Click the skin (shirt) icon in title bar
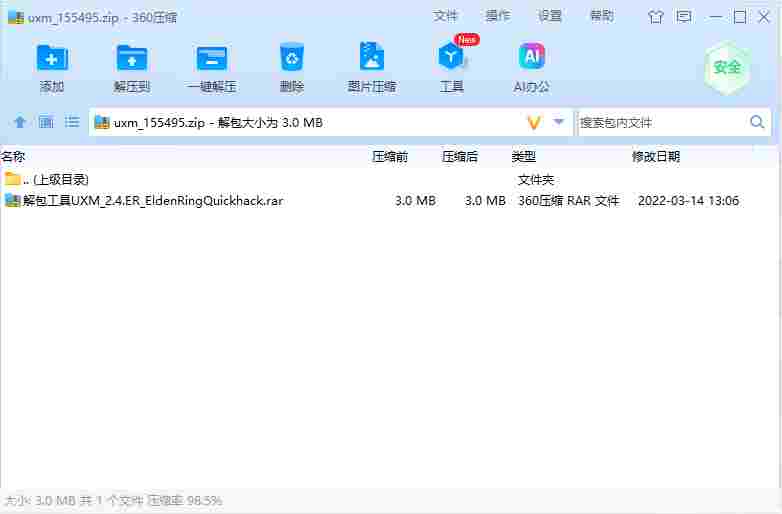The image size is (782, 514). coord(656,17)
